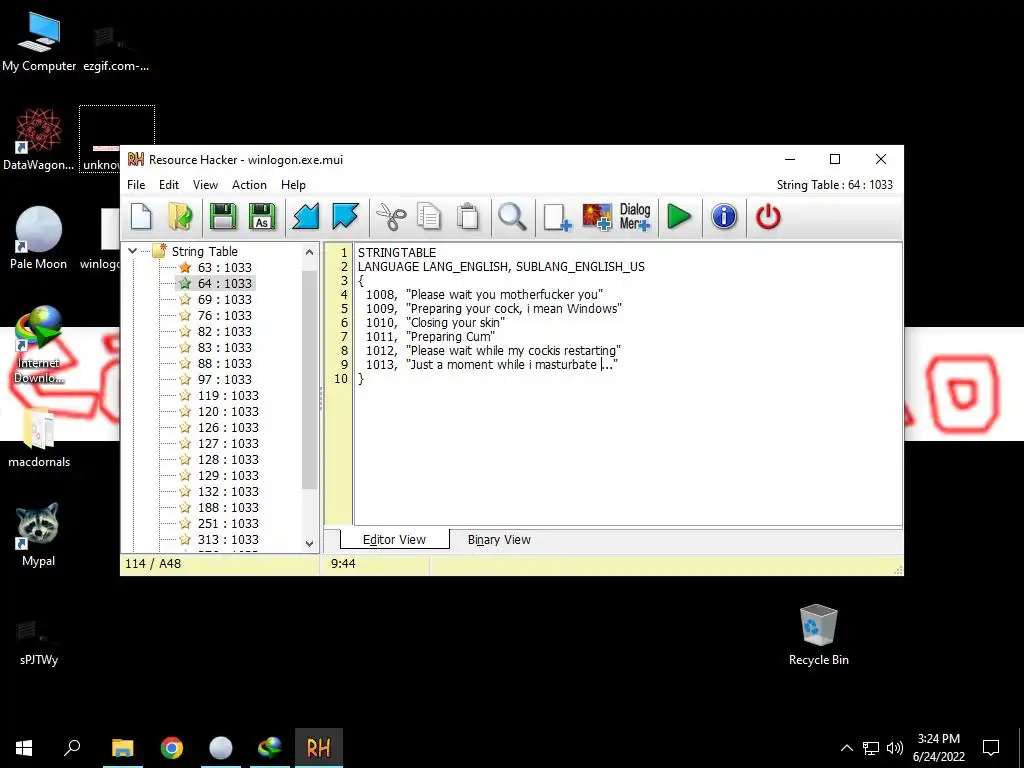Click the Save As floppy icon
This screenshot has height=768, width=1024.
pyautogui.click(x=263, y=217)
